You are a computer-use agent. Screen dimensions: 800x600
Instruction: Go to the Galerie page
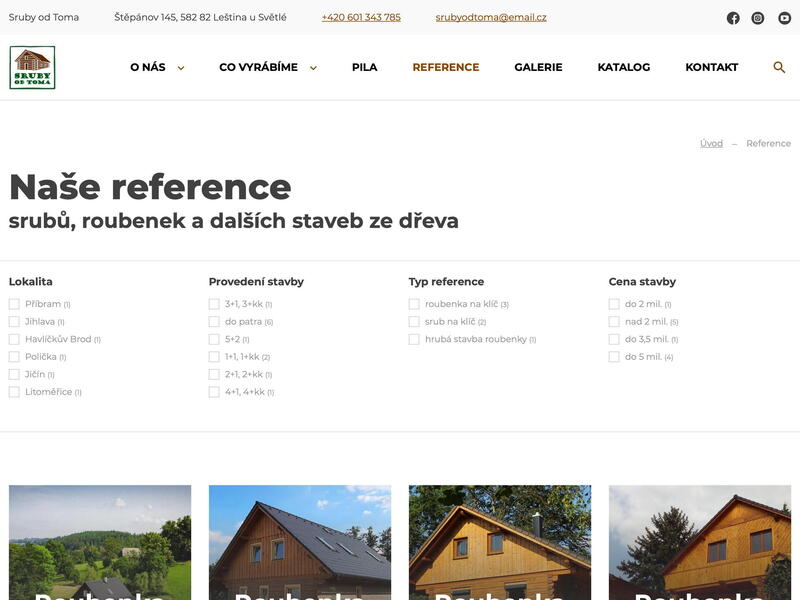click(x=538, y=67)
